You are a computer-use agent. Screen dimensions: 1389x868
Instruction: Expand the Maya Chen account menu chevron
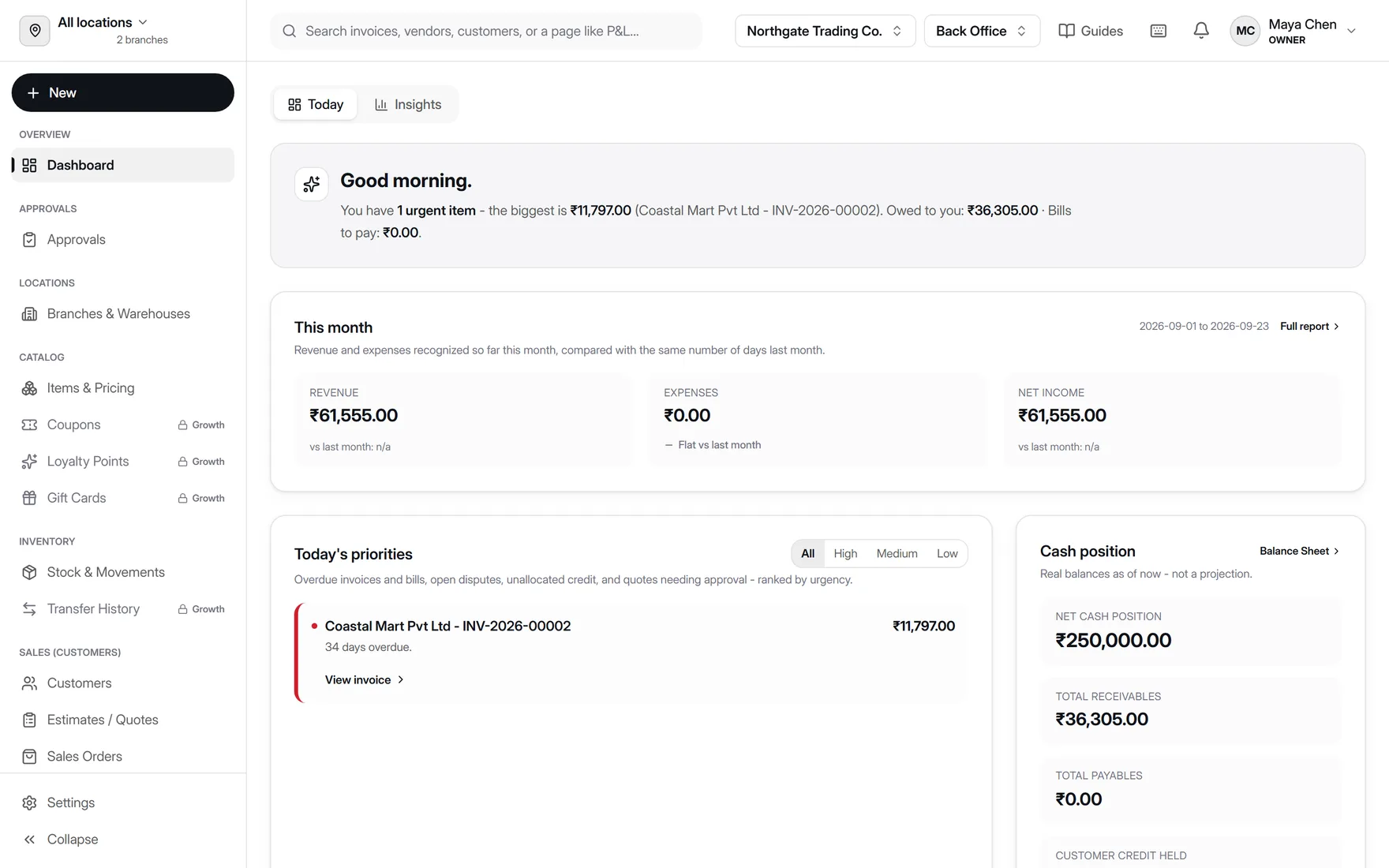tap(1350, 31)
